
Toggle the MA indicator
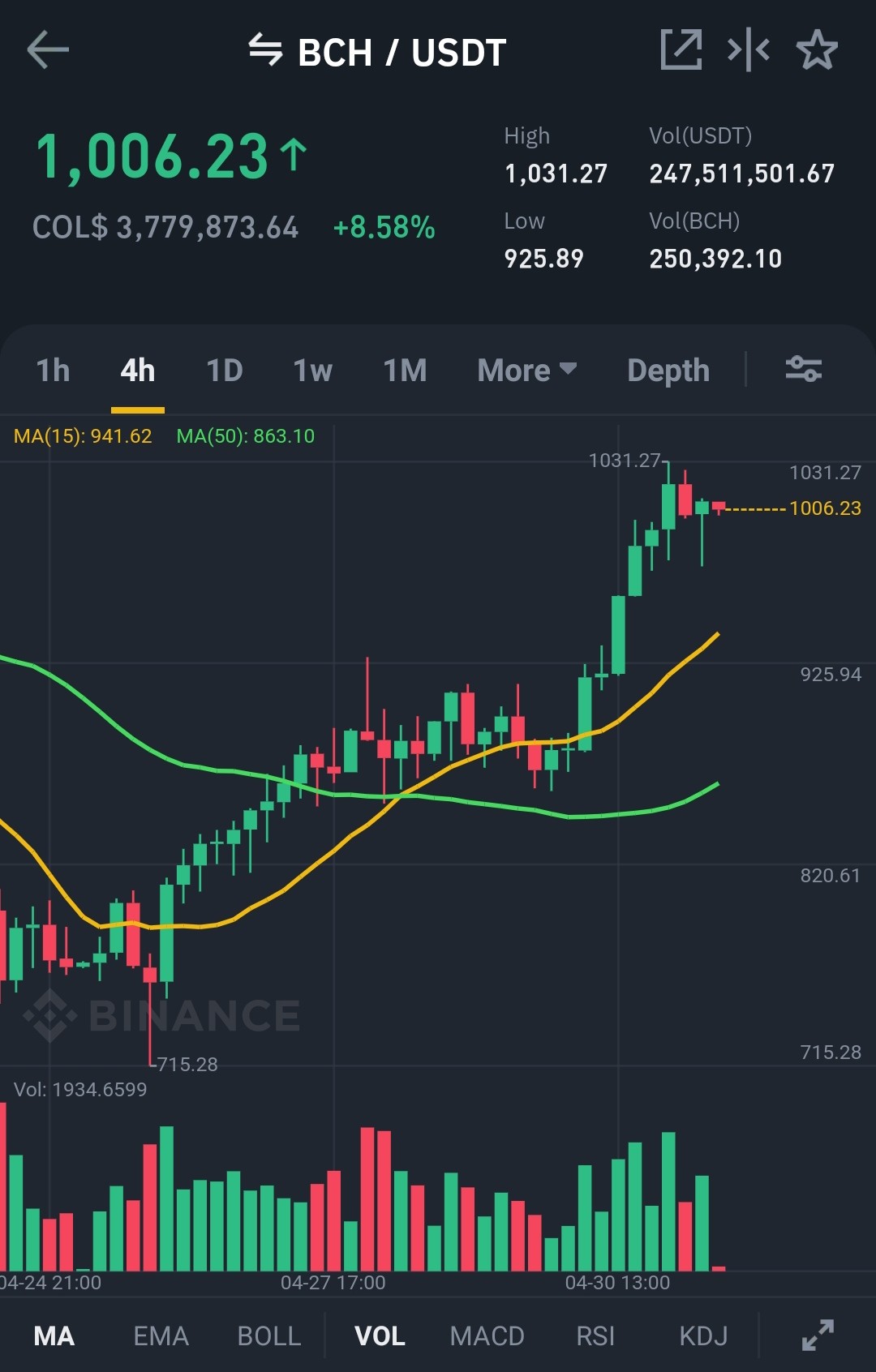coord(54,1336)
